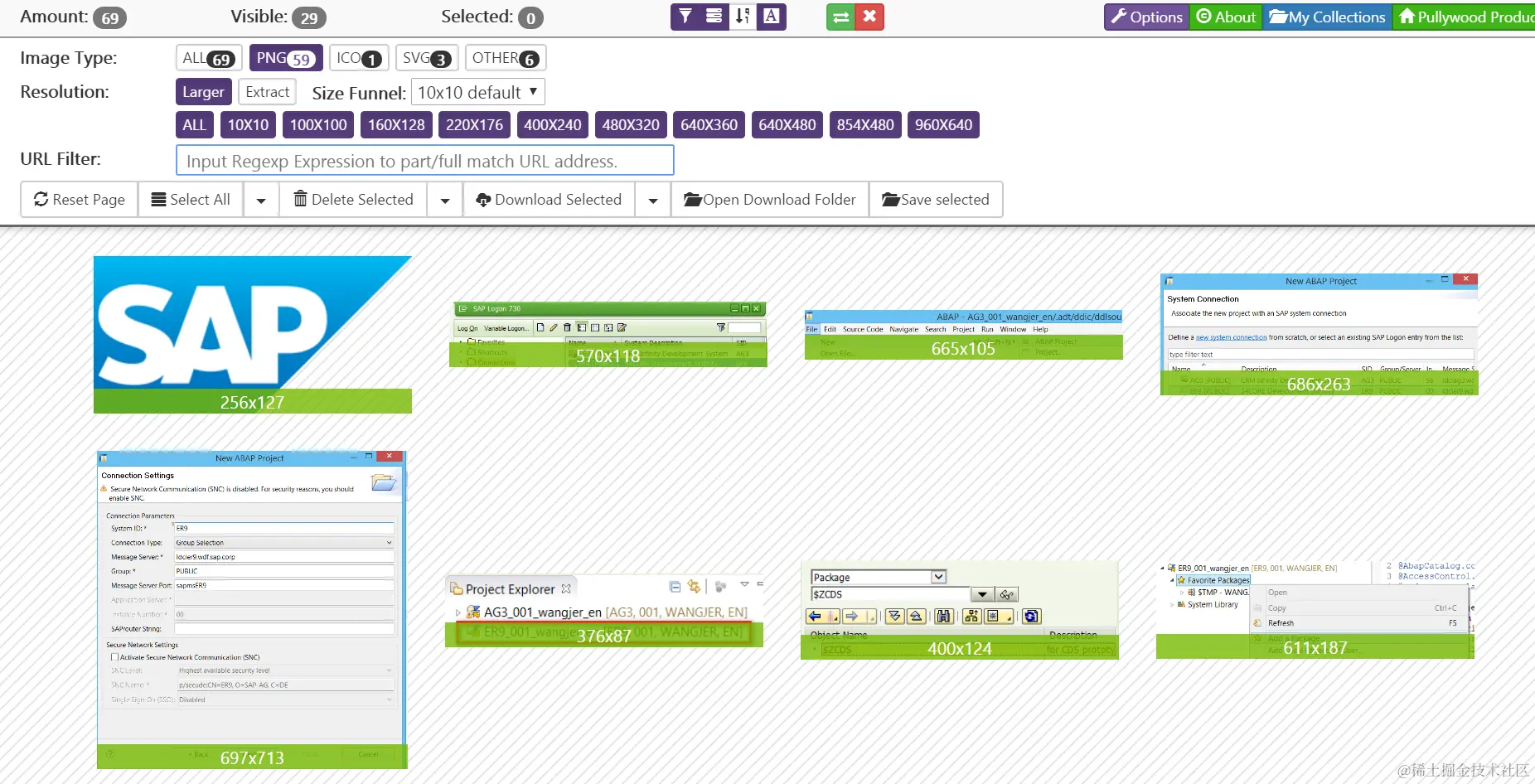Expand the Download Selected dropdown arrow
The image size is (1535, 784).
pos(653,200)
